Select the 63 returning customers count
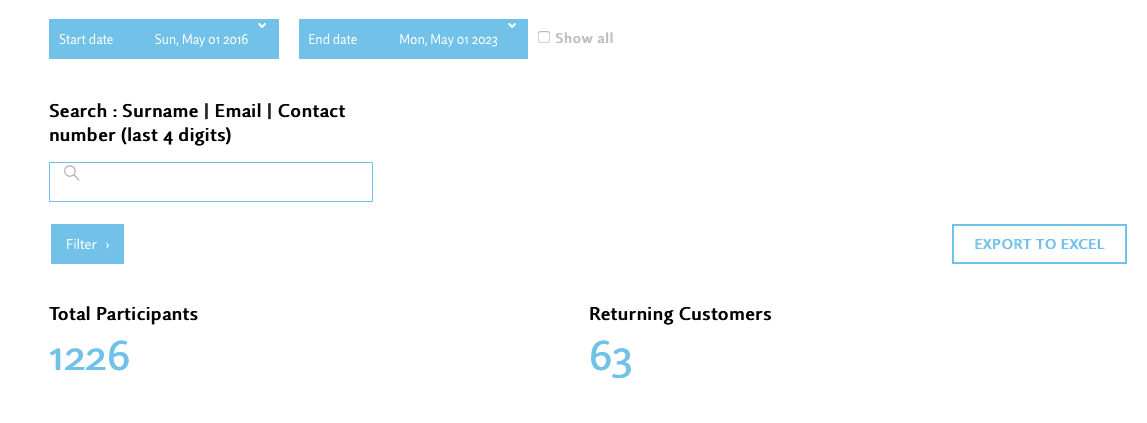The width and height of the screenshot is (1147, 423). [x=610, y=358]
